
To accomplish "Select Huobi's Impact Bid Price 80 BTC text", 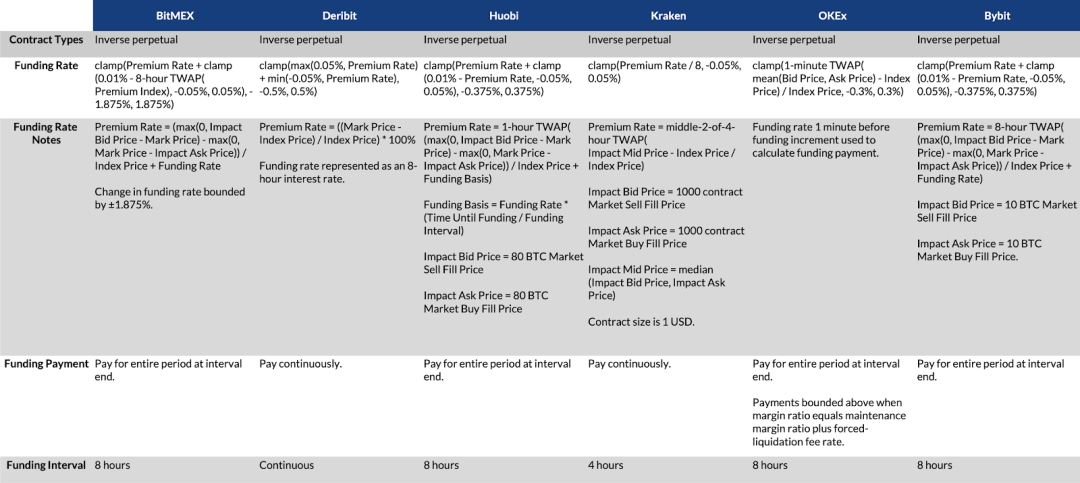I will [503, 263].
